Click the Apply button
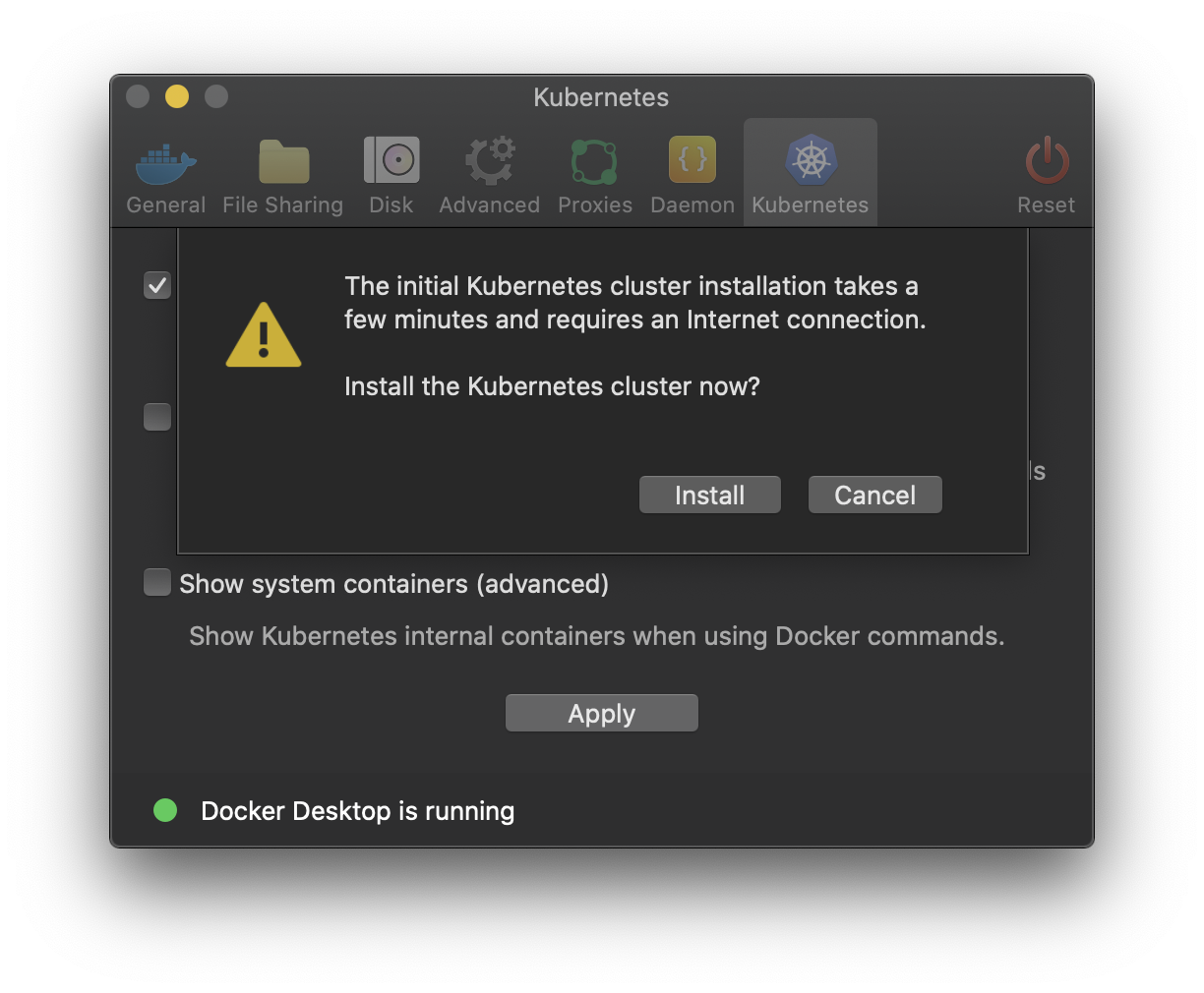The width and height of the screenshot is (1204, 993). pyautogui.click(x=602, y=713)
